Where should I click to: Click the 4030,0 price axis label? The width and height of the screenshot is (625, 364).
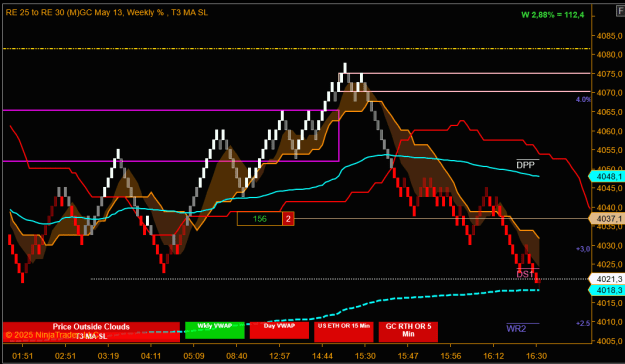609,246
